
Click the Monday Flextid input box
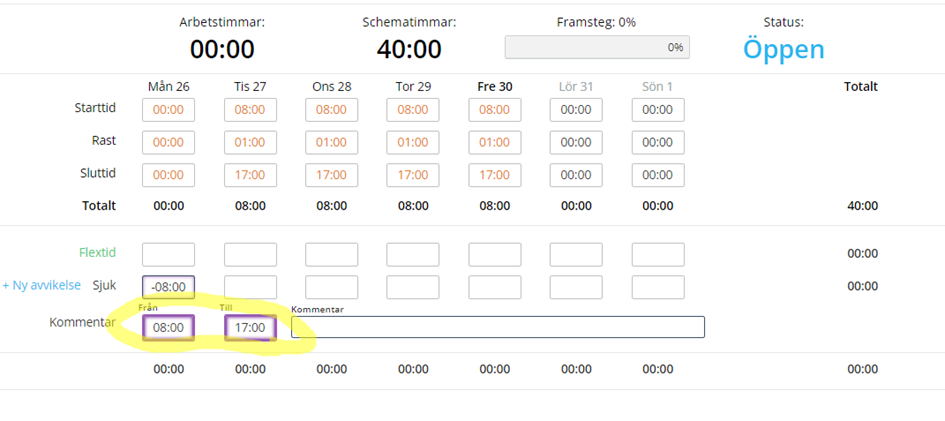coord(168,254)
